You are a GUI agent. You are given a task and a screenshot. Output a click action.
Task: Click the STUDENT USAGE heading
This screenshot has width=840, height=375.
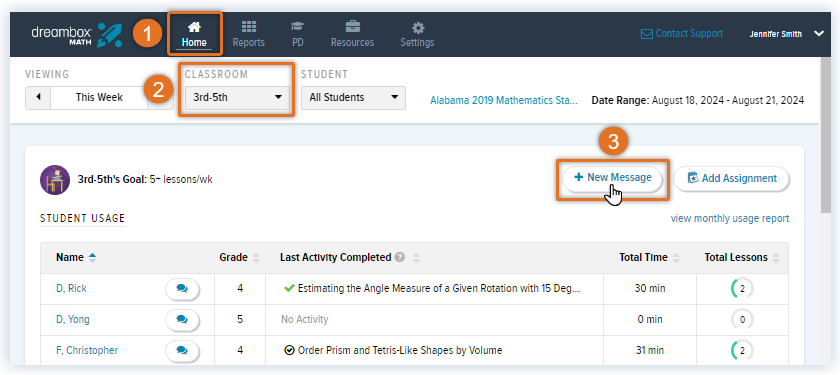82,218
